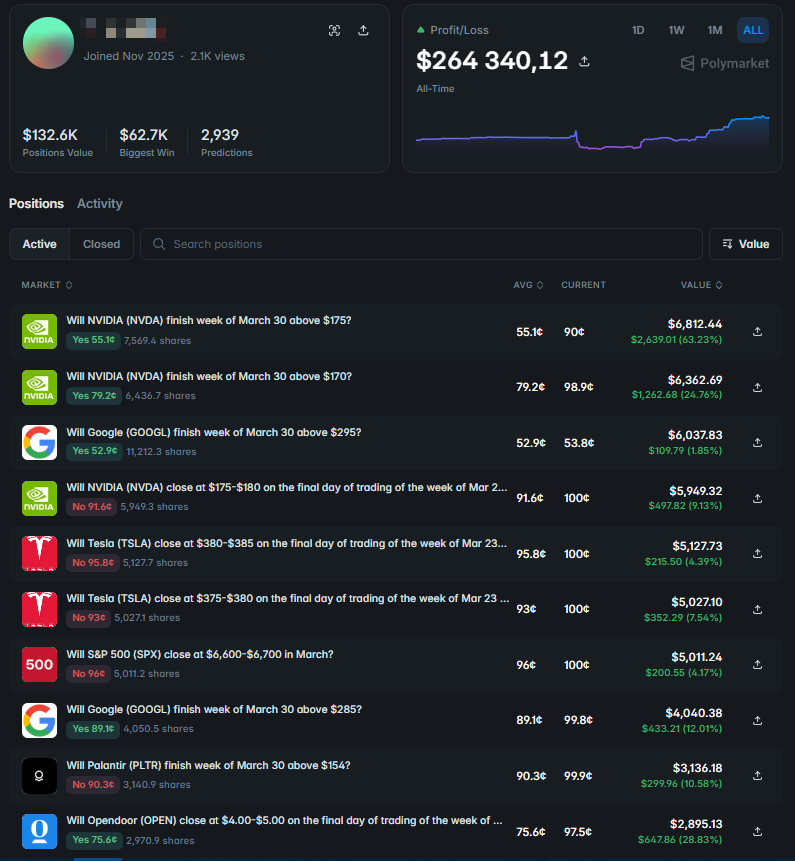Click the Palantir market icon
795x861 pixels.
(x=40, y=775)
